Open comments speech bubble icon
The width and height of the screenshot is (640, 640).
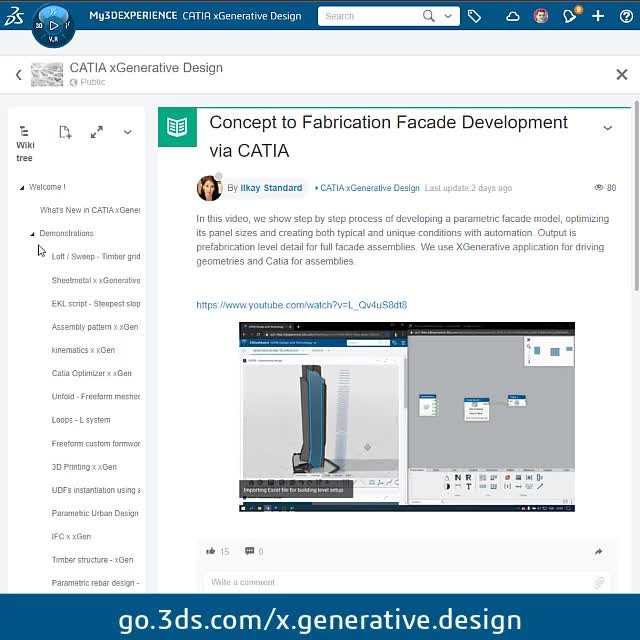click(x=249, y=551)
